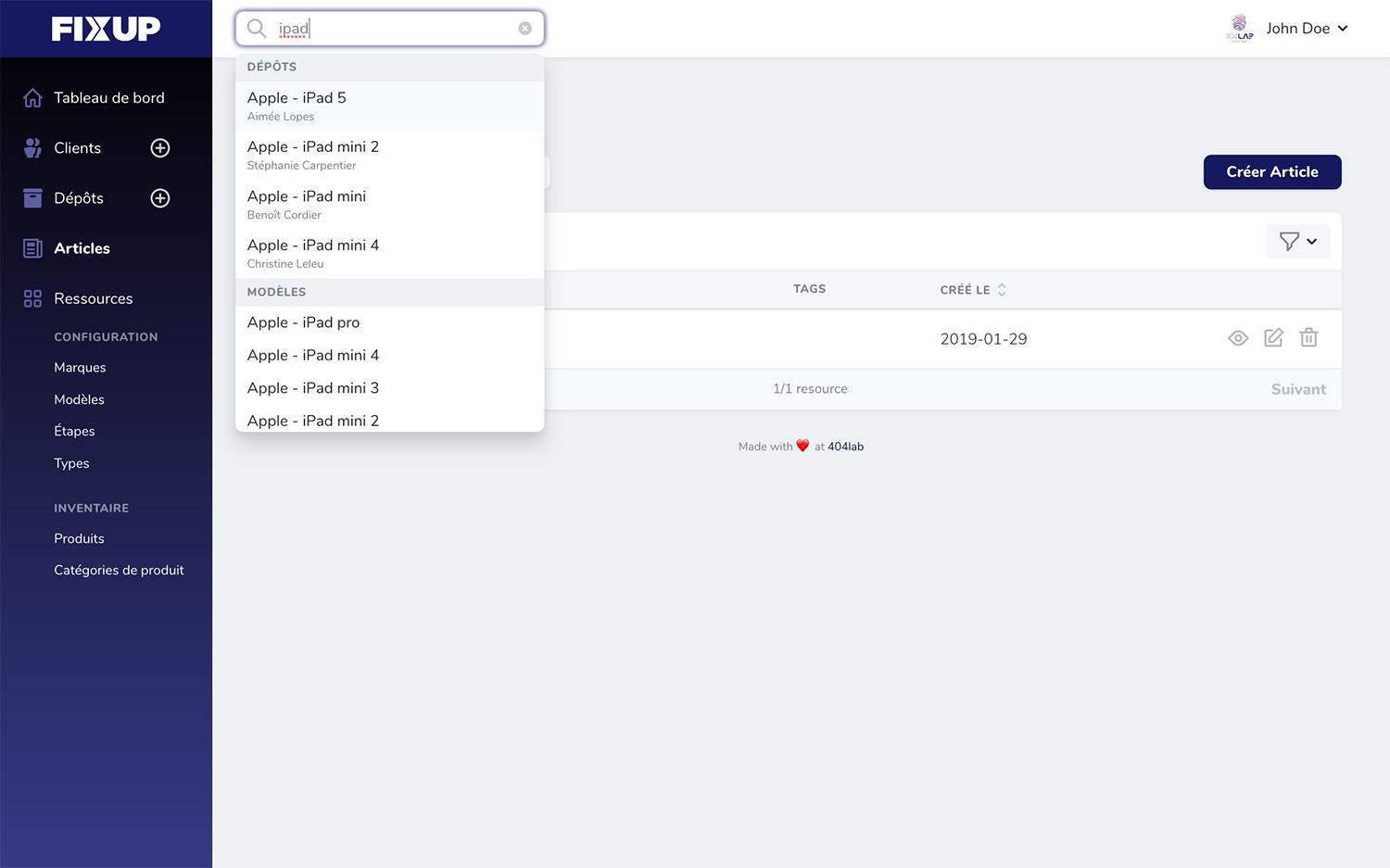Select model result Apple - iPad pro
Screen dimensions: 1390x868
[x=390, y=322]
